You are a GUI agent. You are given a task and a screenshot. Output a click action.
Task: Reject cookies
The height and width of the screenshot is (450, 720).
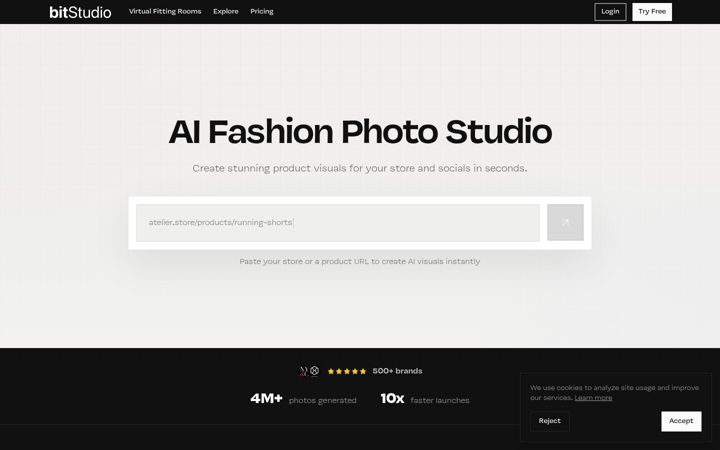tap(550, 421)
